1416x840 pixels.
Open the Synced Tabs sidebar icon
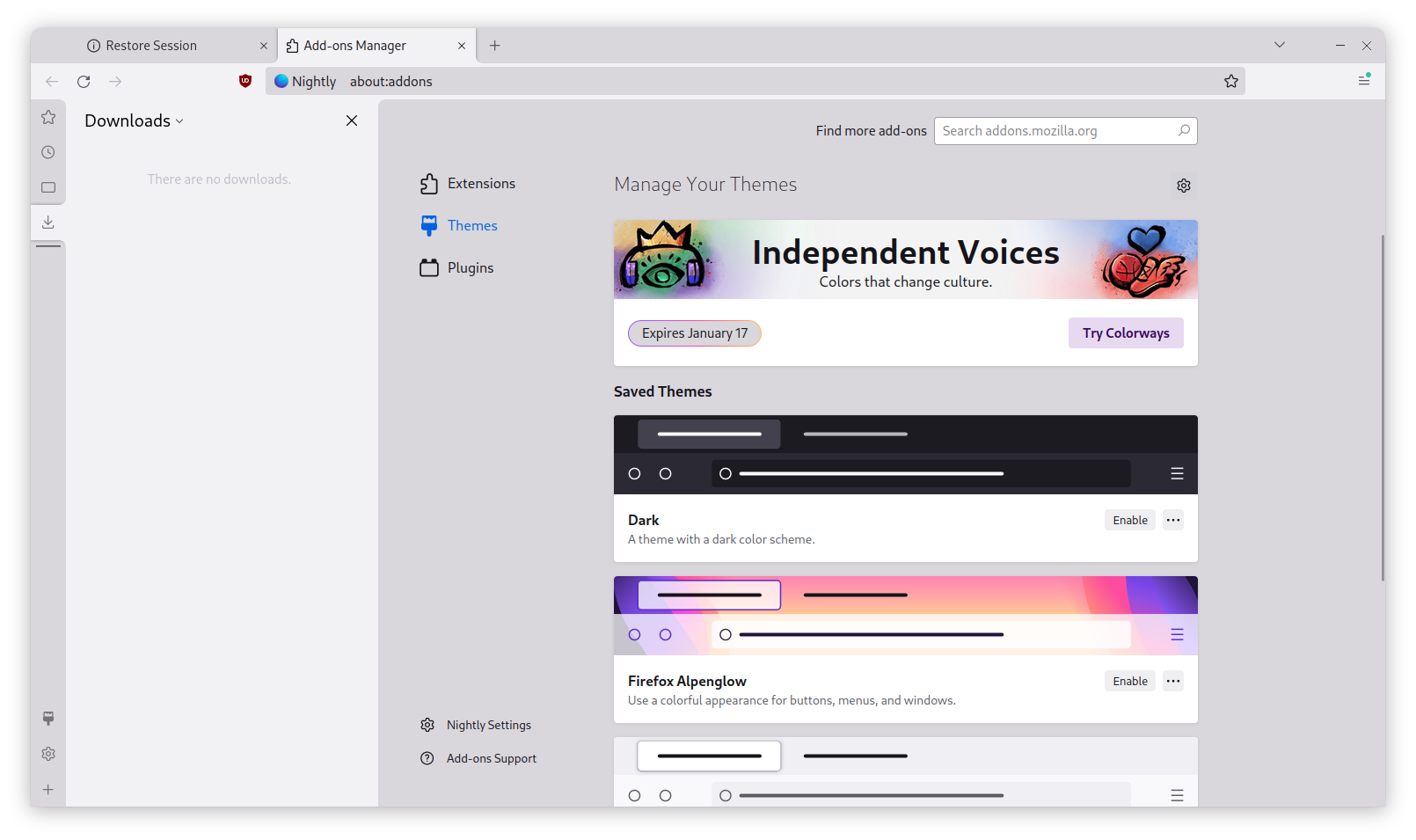click(48, 187)
